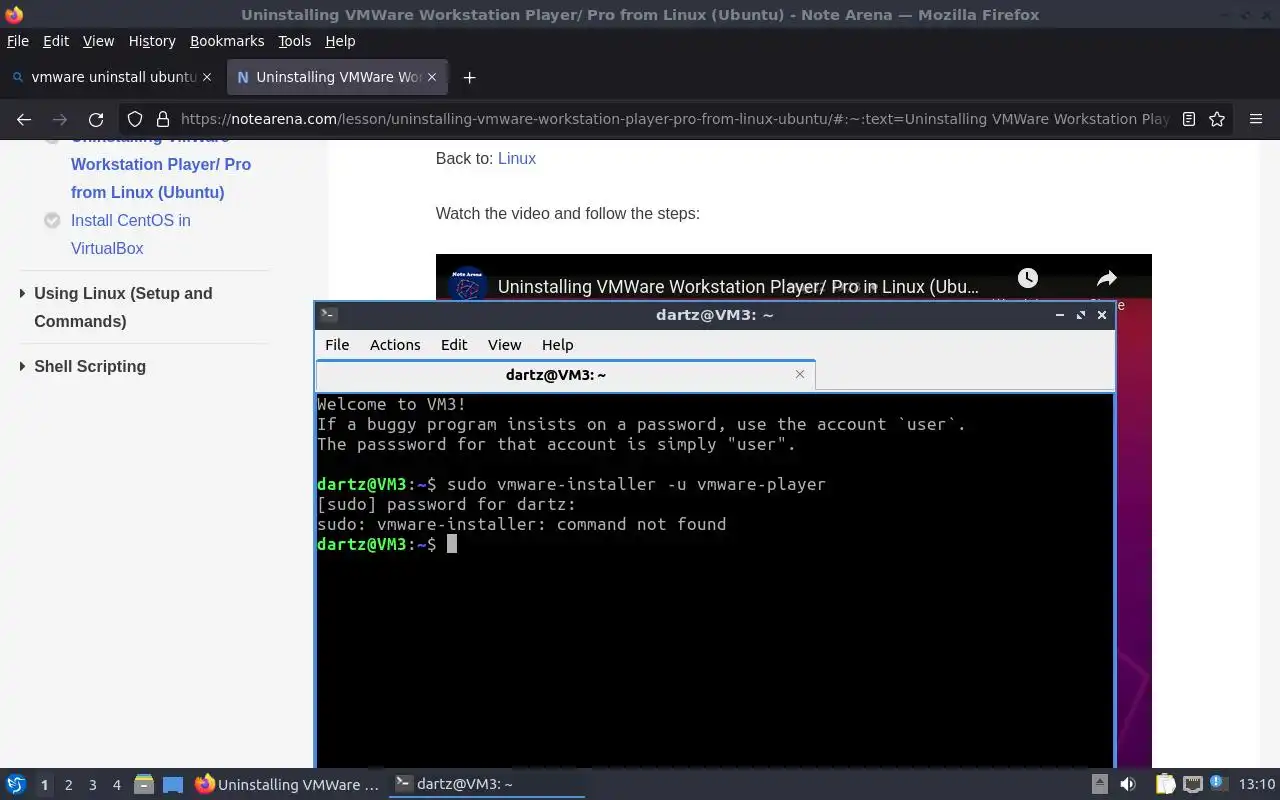Click the 13:10 panel clock
1280x800 pixels.
tap(1257, 785)
